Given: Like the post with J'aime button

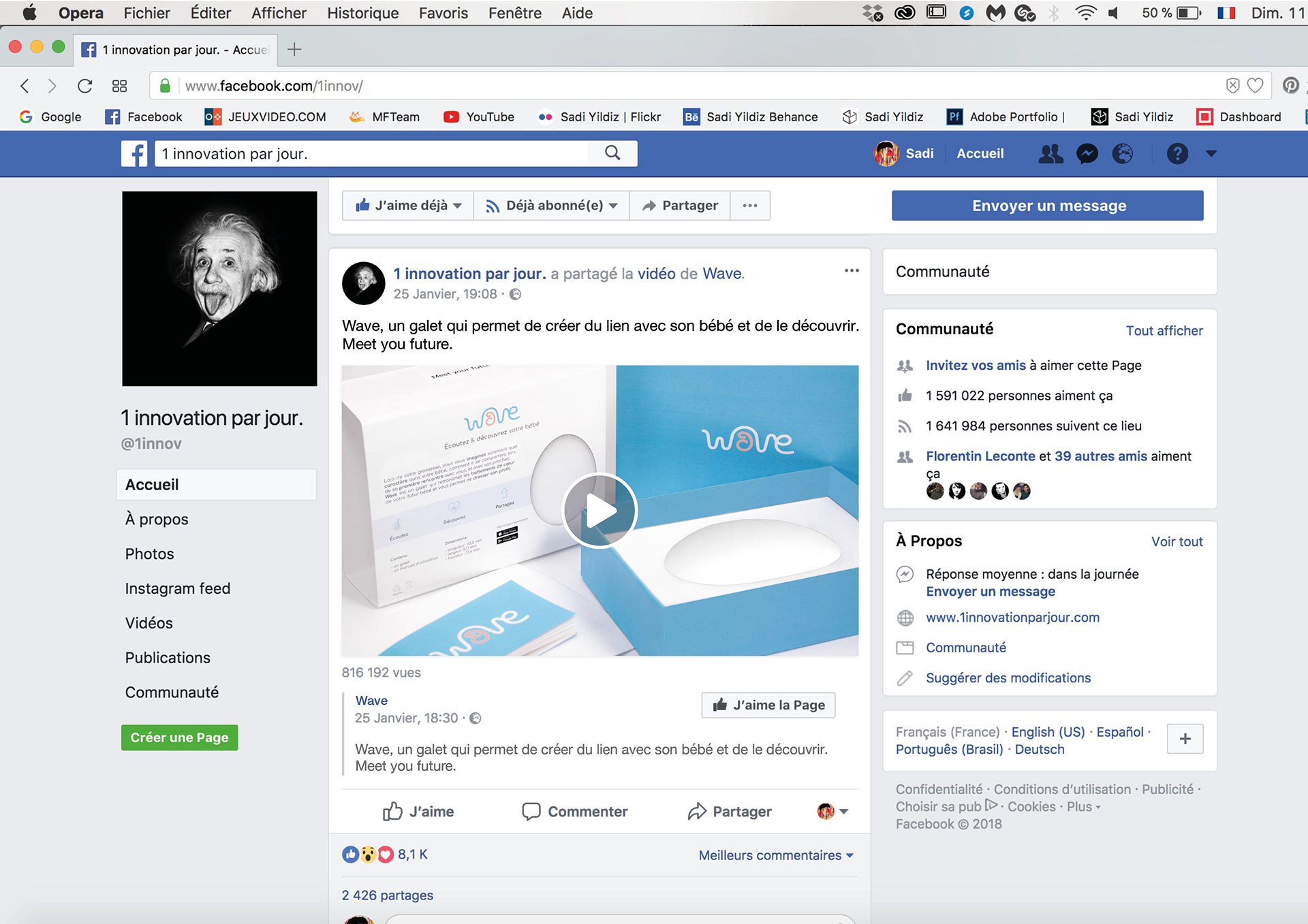Looking at the screenshot, I should 418,812.
